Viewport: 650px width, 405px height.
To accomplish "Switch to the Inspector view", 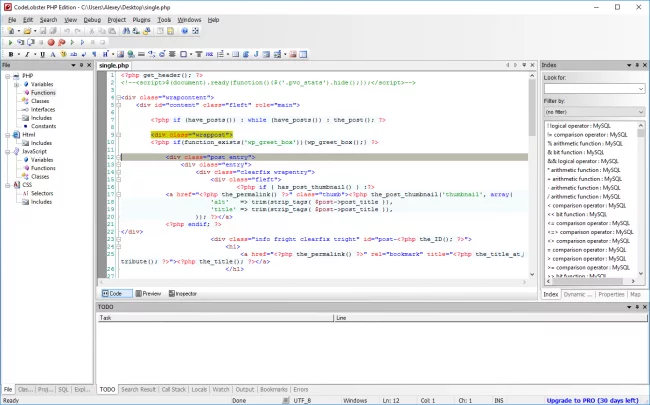I will 183,293.
